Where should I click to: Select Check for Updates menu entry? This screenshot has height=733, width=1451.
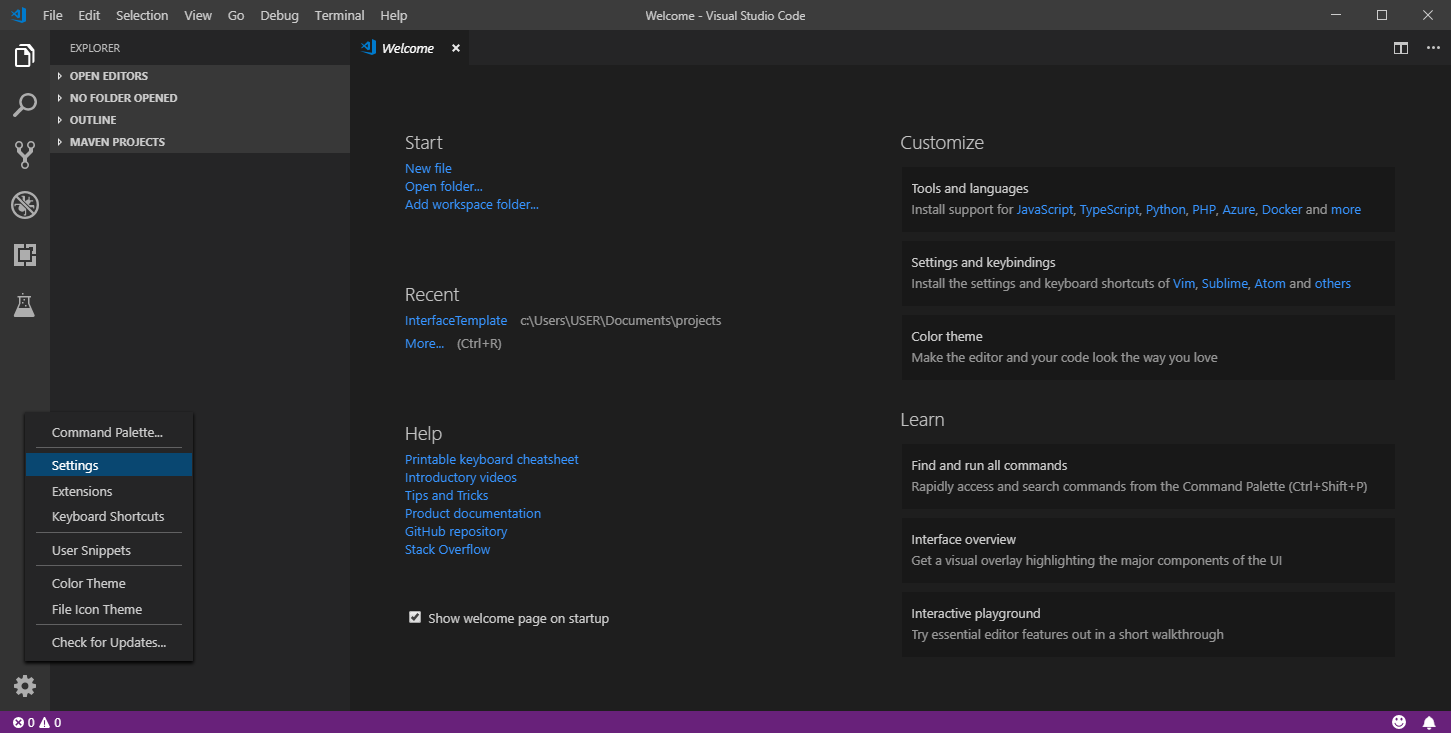point(109,642)
